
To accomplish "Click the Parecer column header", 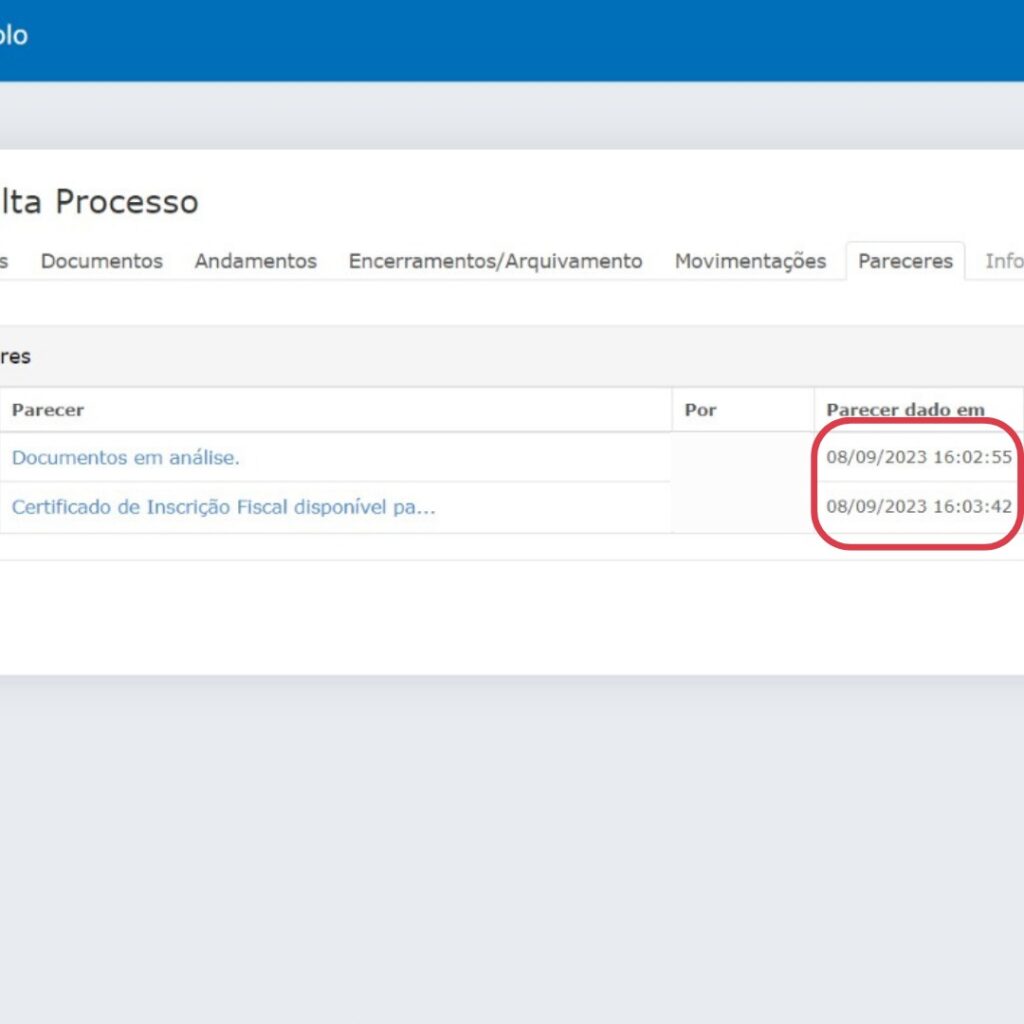I will pos(48,410).
